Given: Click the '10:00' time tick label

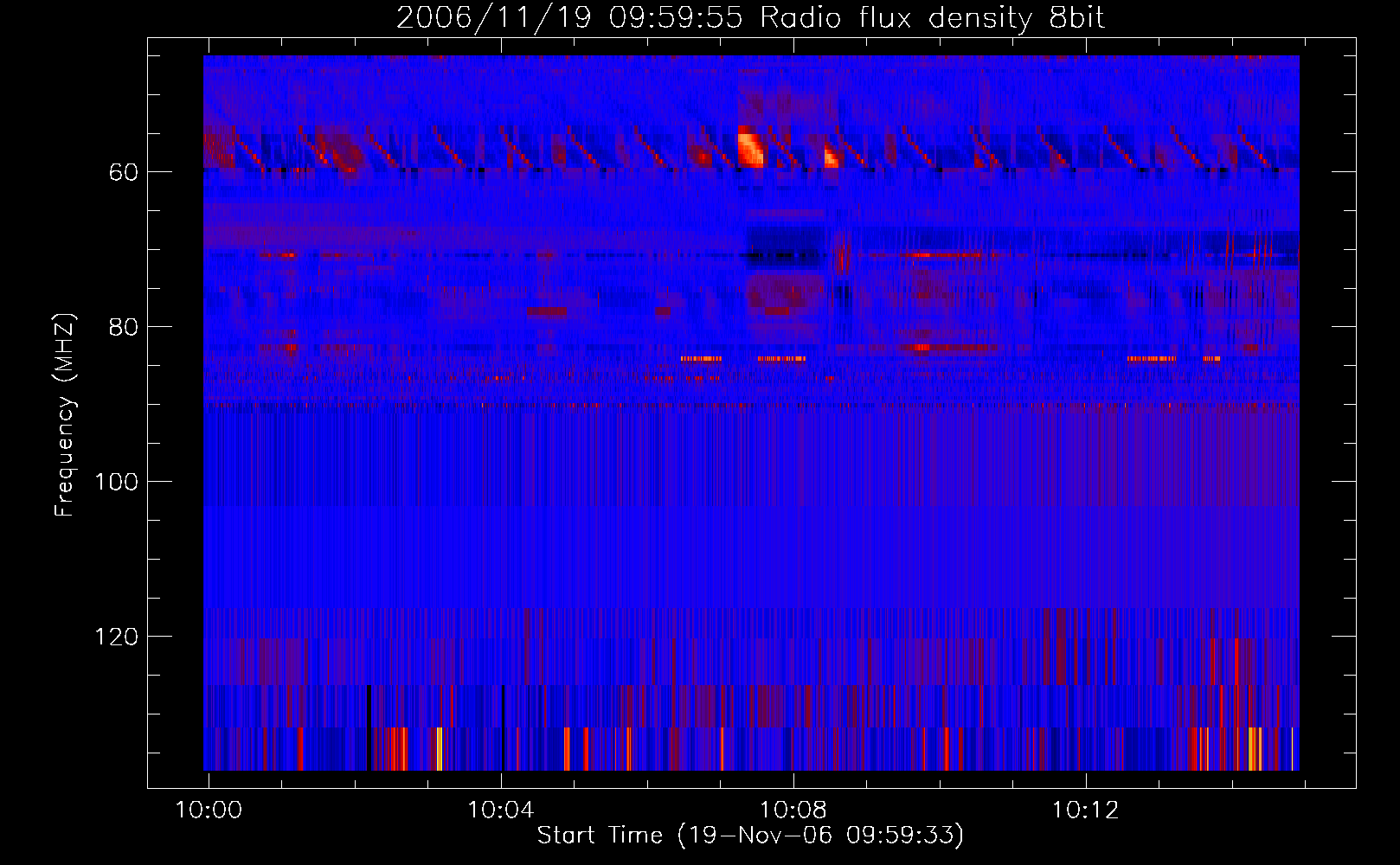Looking at the screenshot, I should click(209, 811).
